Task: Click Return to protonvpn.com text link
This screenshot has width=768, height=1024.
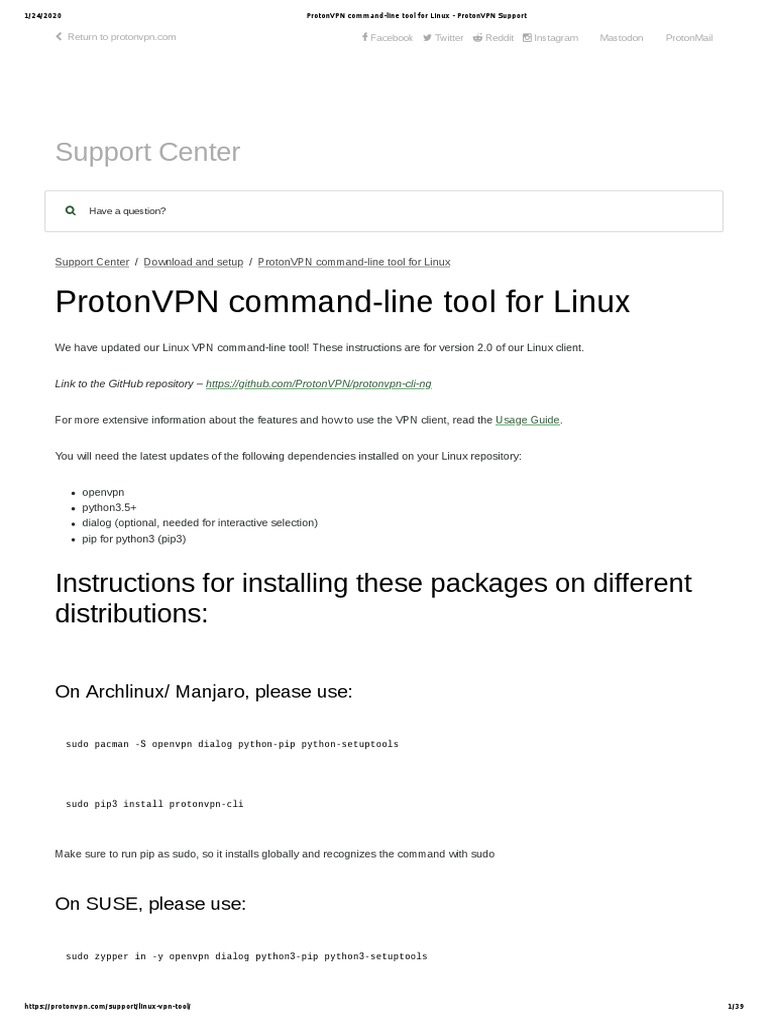Action: click(x=122, y=37)
